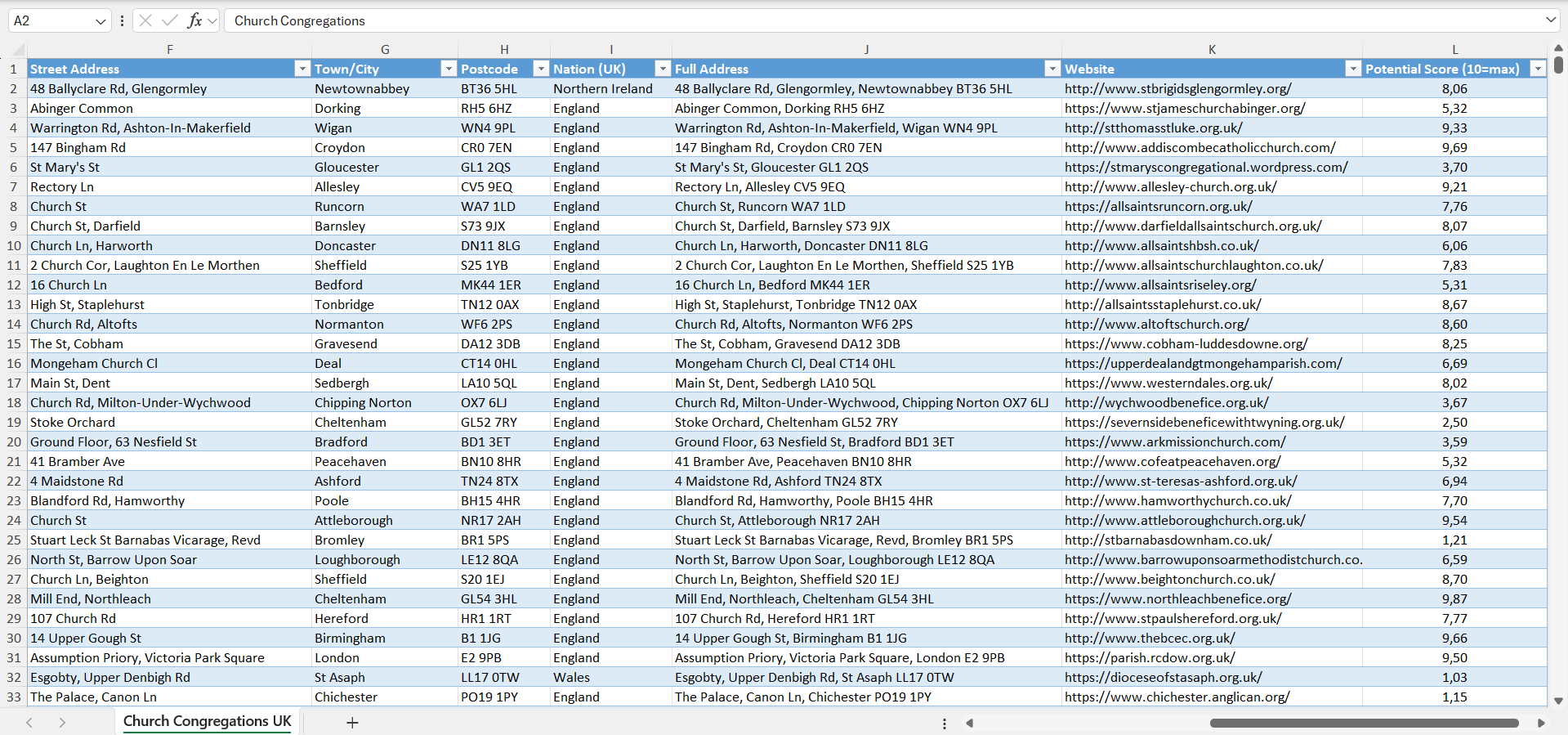Select street cell 147 Bingham Rd
The image size is (1568, 735).
pos(170,148)
